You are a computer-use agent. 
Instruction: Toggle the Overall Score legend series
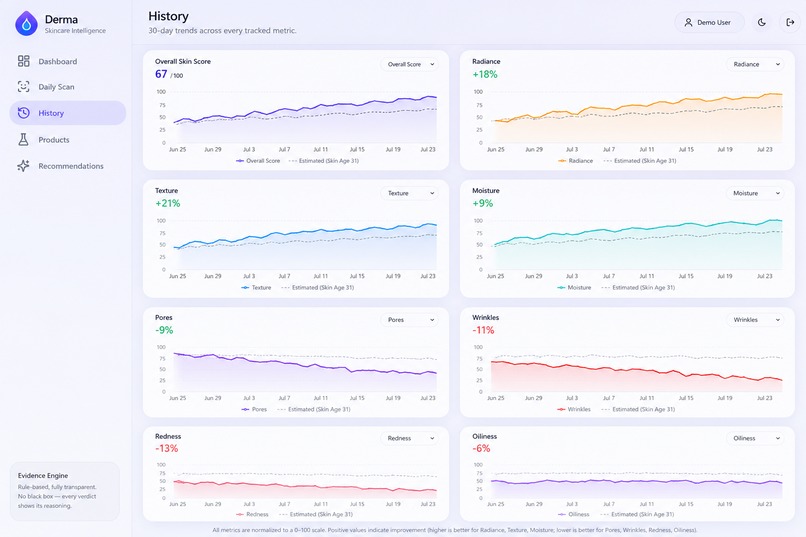(258, 161)
